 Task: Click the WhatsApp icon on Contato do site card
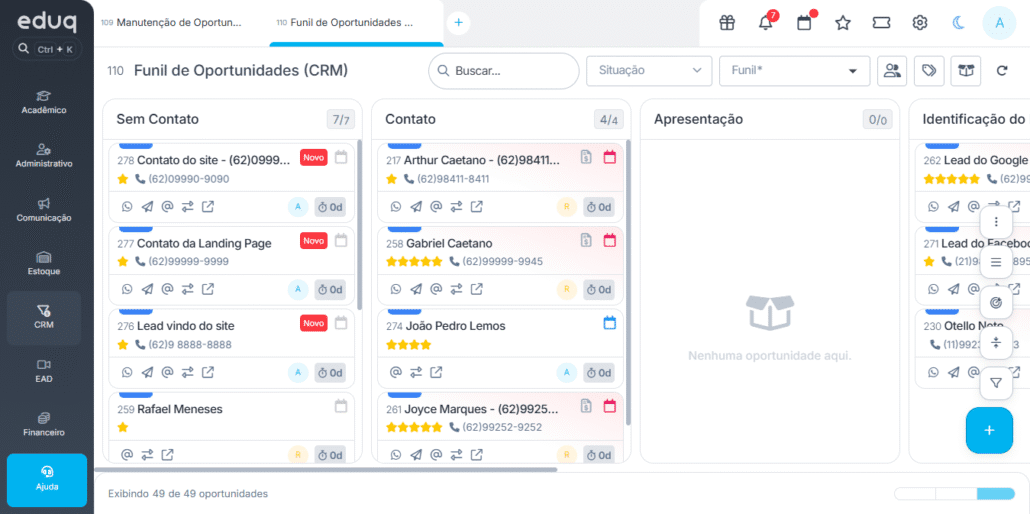click(x=127, y=207)
